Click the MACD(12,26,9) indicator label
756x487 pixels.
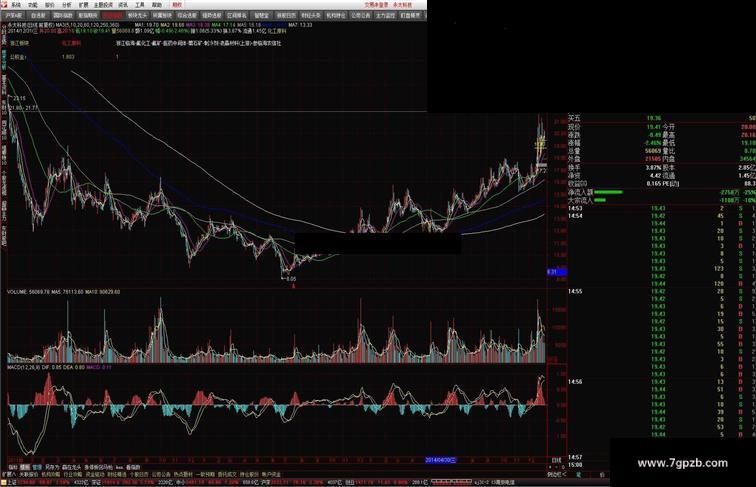(x=24, y=367)
